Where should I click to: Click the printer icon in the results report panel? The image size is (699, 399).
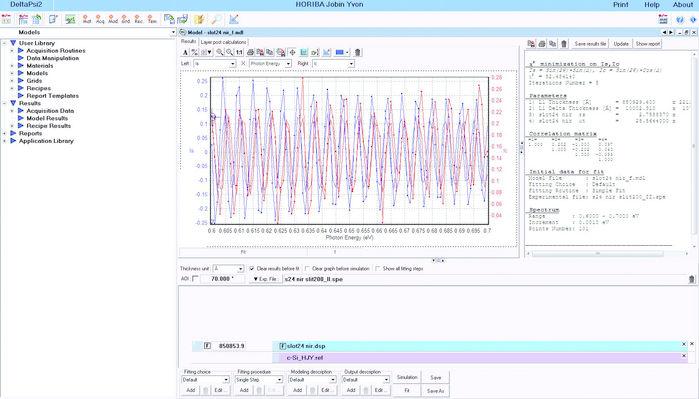tap(542, 44)
